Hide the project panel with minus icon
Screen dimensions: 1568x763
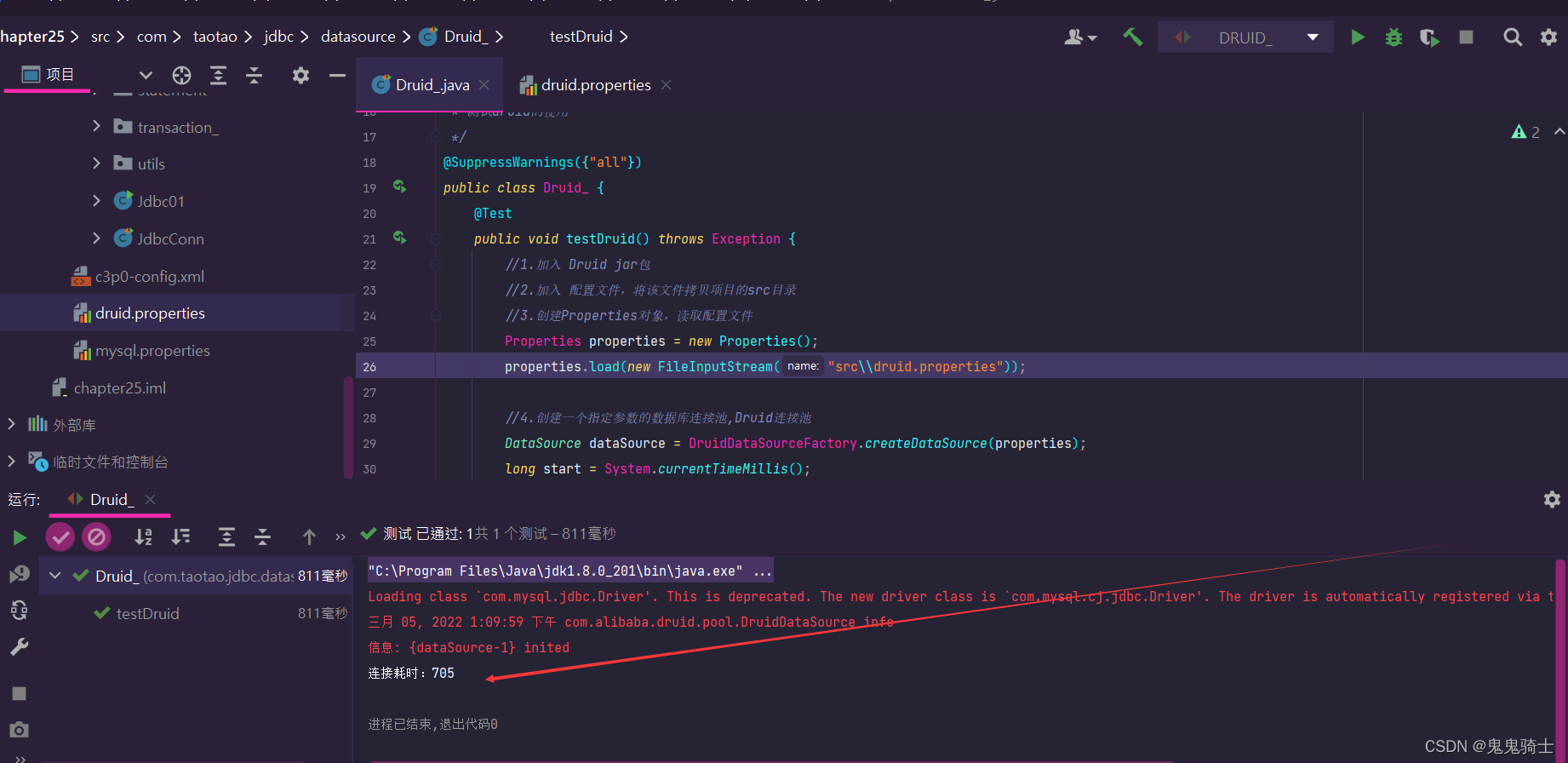point(337,75)
